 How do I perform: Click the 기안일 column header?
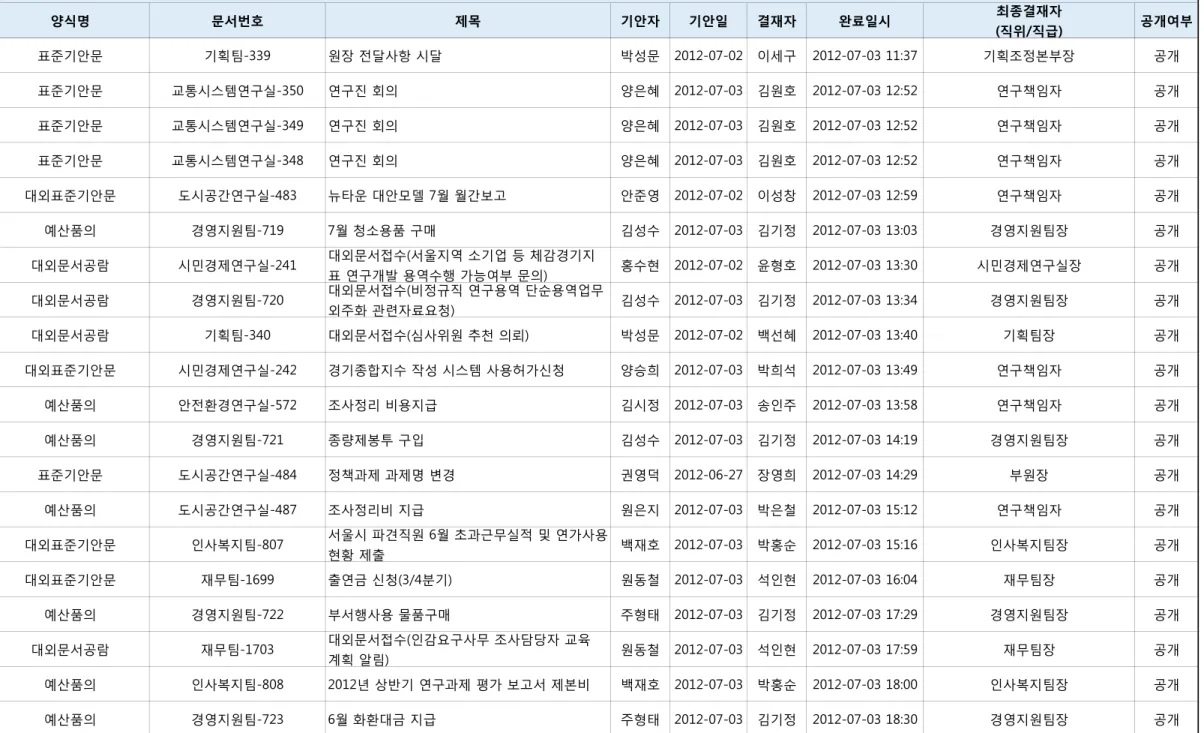[708, 21]
